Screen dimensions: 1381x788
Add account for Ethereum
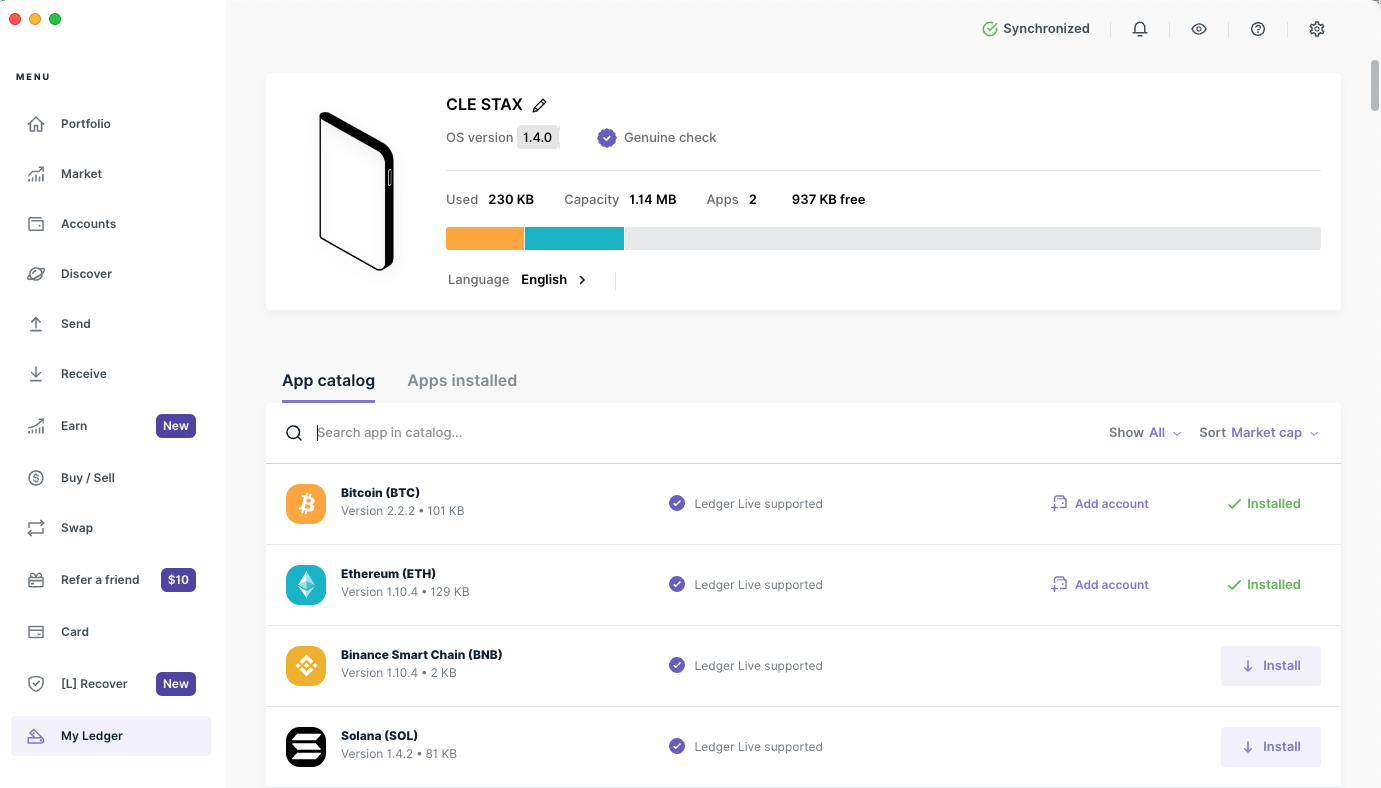pyautogui.click(x=1100, y=585)
